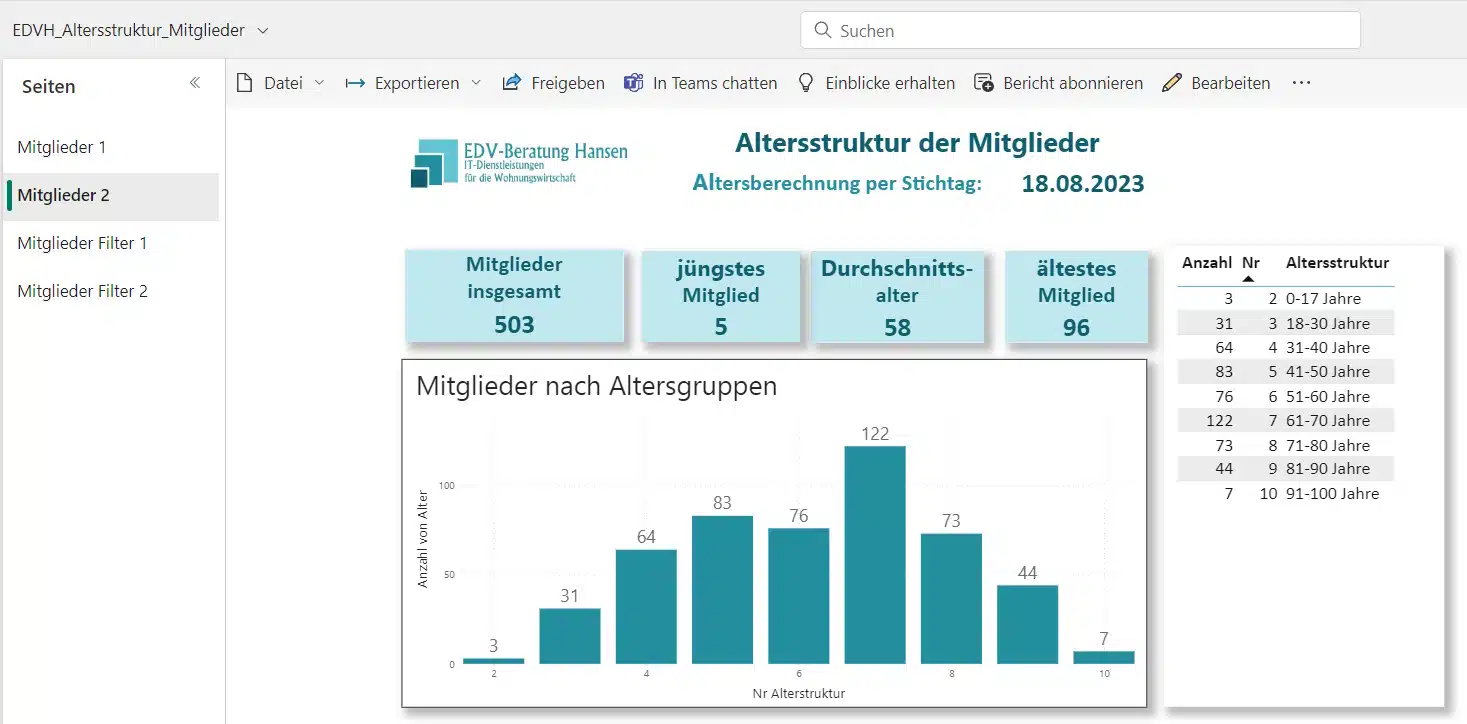Click the Einblicke erhalten lightbulb icon
The image size is (1467, 724).
[806, 83]
